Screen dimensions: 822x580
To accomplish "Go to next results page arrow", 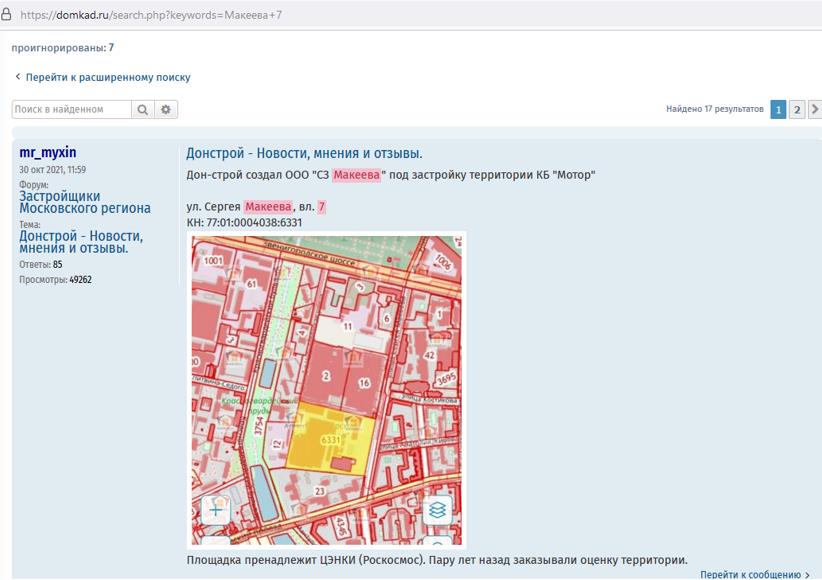I will (x=814, y=109).
